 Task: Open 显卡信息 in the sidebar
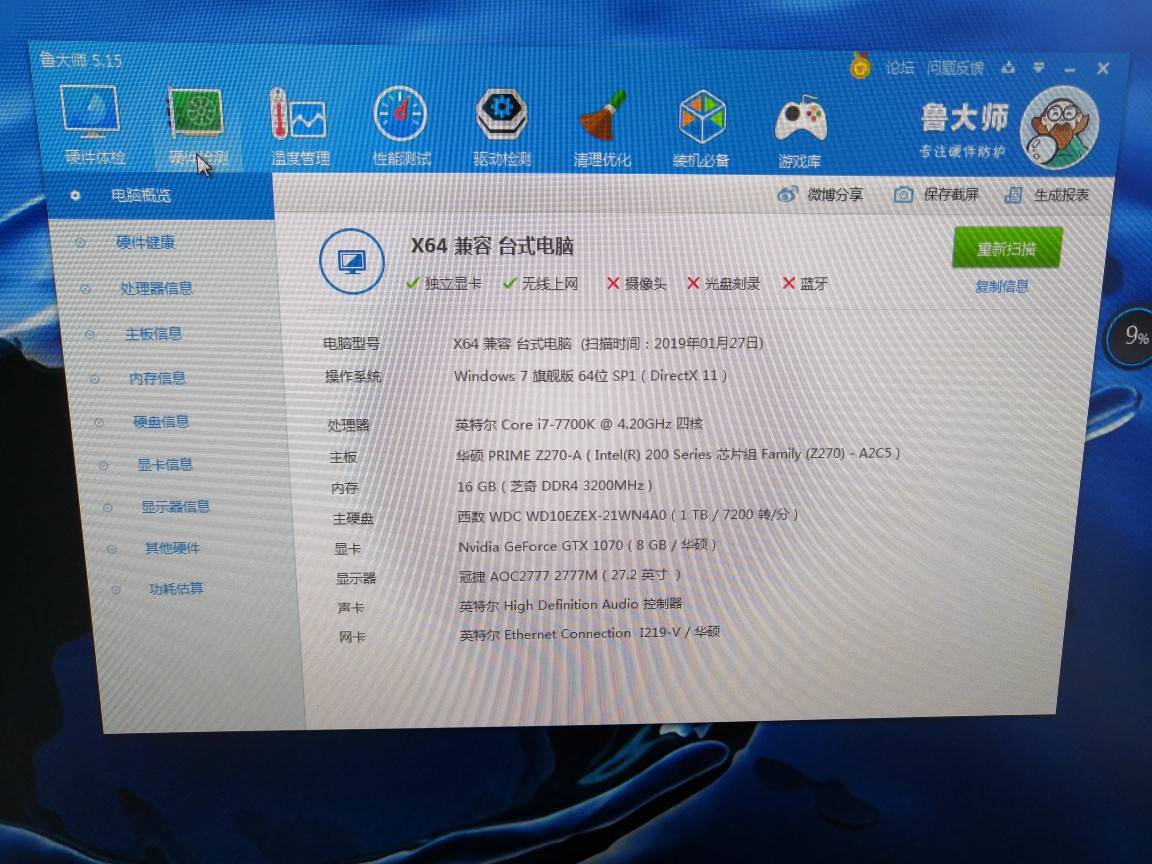[165, 464]
